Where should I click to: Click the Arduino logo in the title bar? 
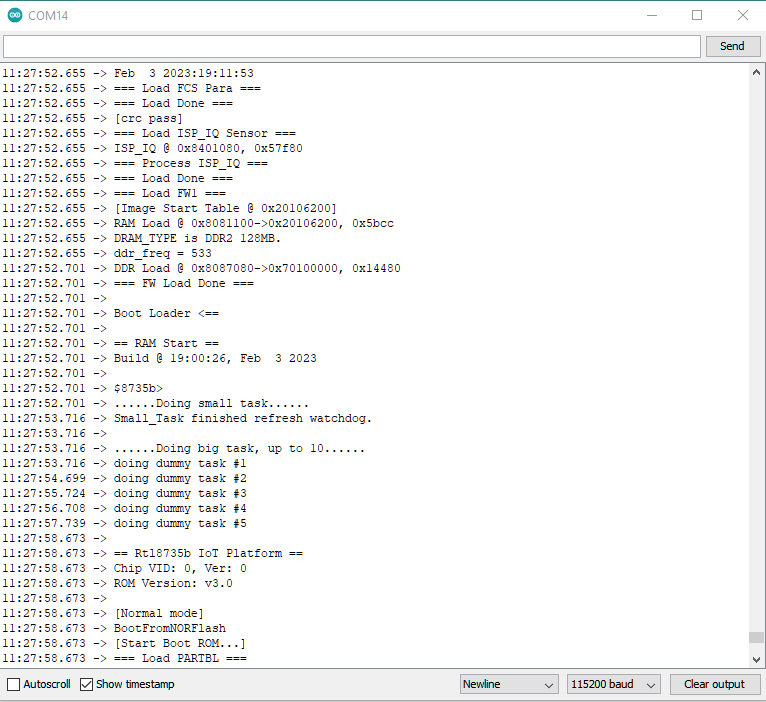click(x=14, y=15)
